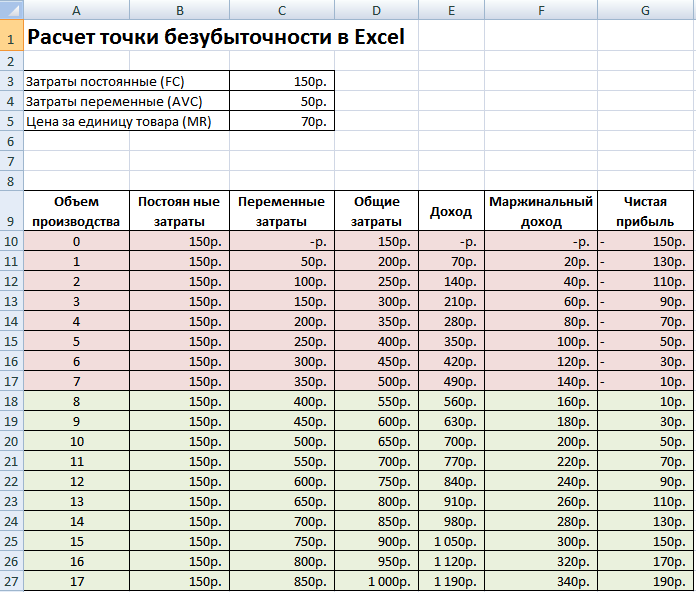This screenshot has height=592, width=696.
Task: Click header 'Чистая прибыль'
Action: pos(645,211)
